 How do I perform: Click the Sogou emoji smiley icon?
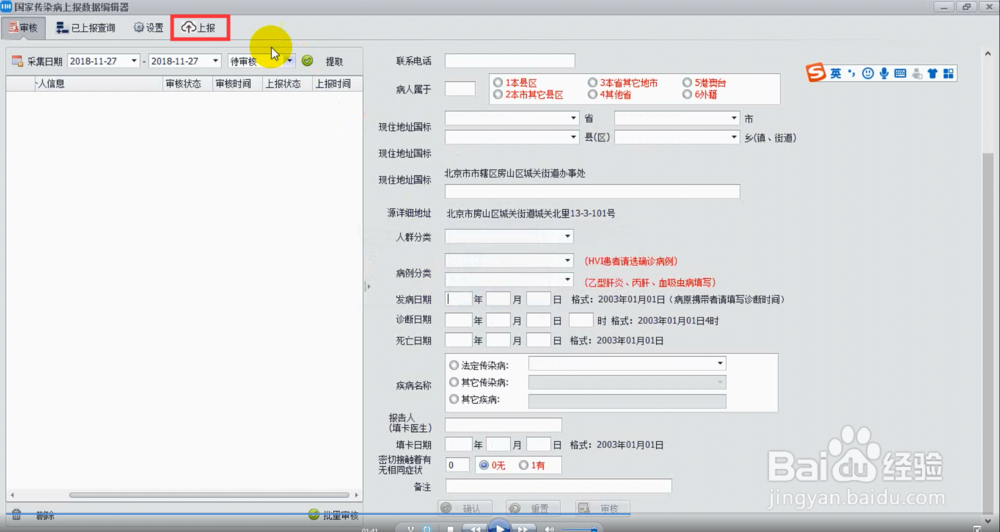click(x=868, y=73)
